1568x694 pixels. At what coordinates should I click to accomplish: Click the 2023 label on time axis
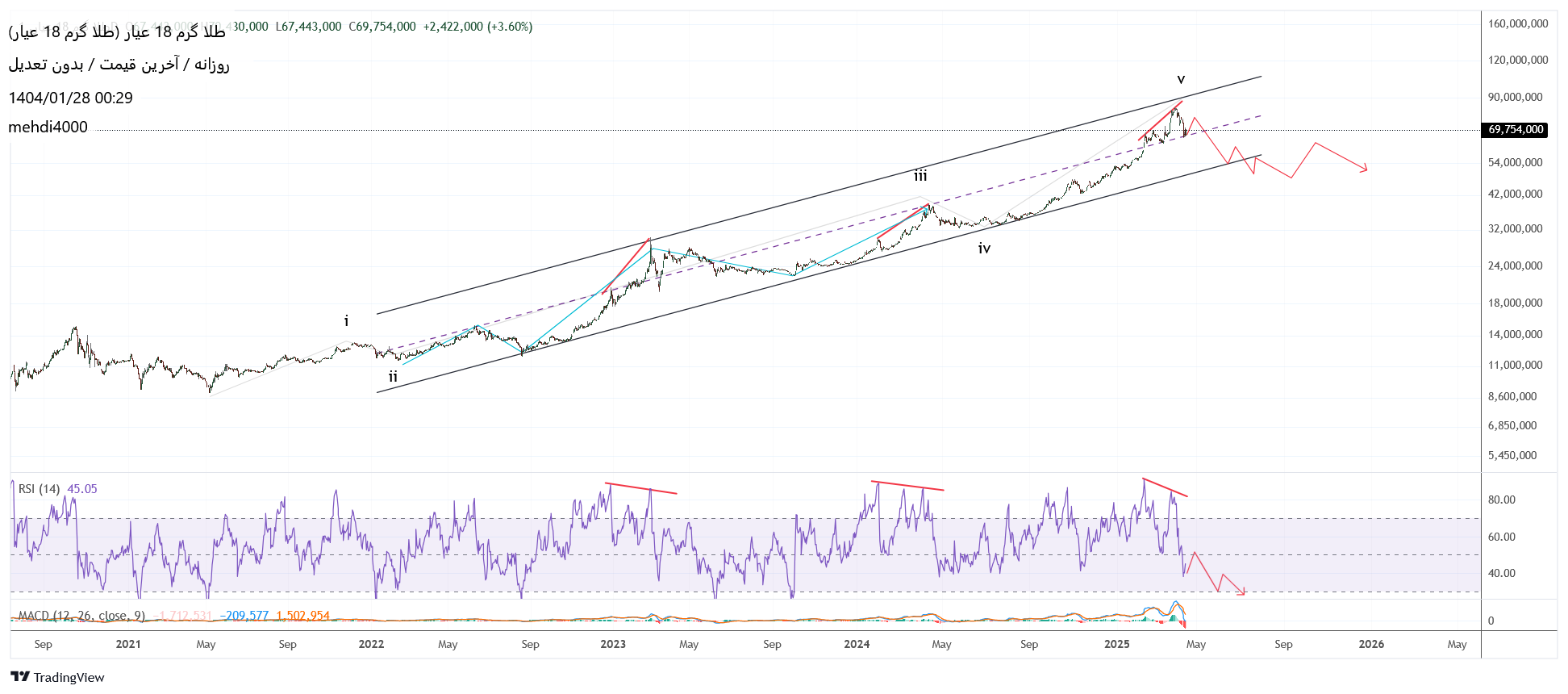pyautogui.click(x=613, y=644)
